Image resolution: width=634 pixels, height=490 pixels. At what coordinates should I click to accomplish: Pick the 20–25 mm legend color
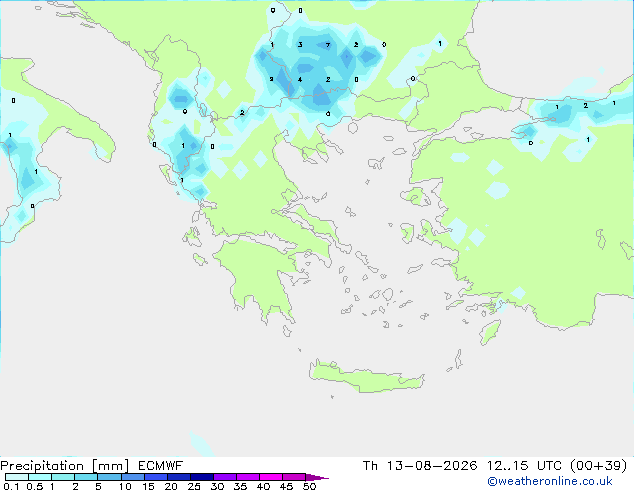tap(178, 477)
